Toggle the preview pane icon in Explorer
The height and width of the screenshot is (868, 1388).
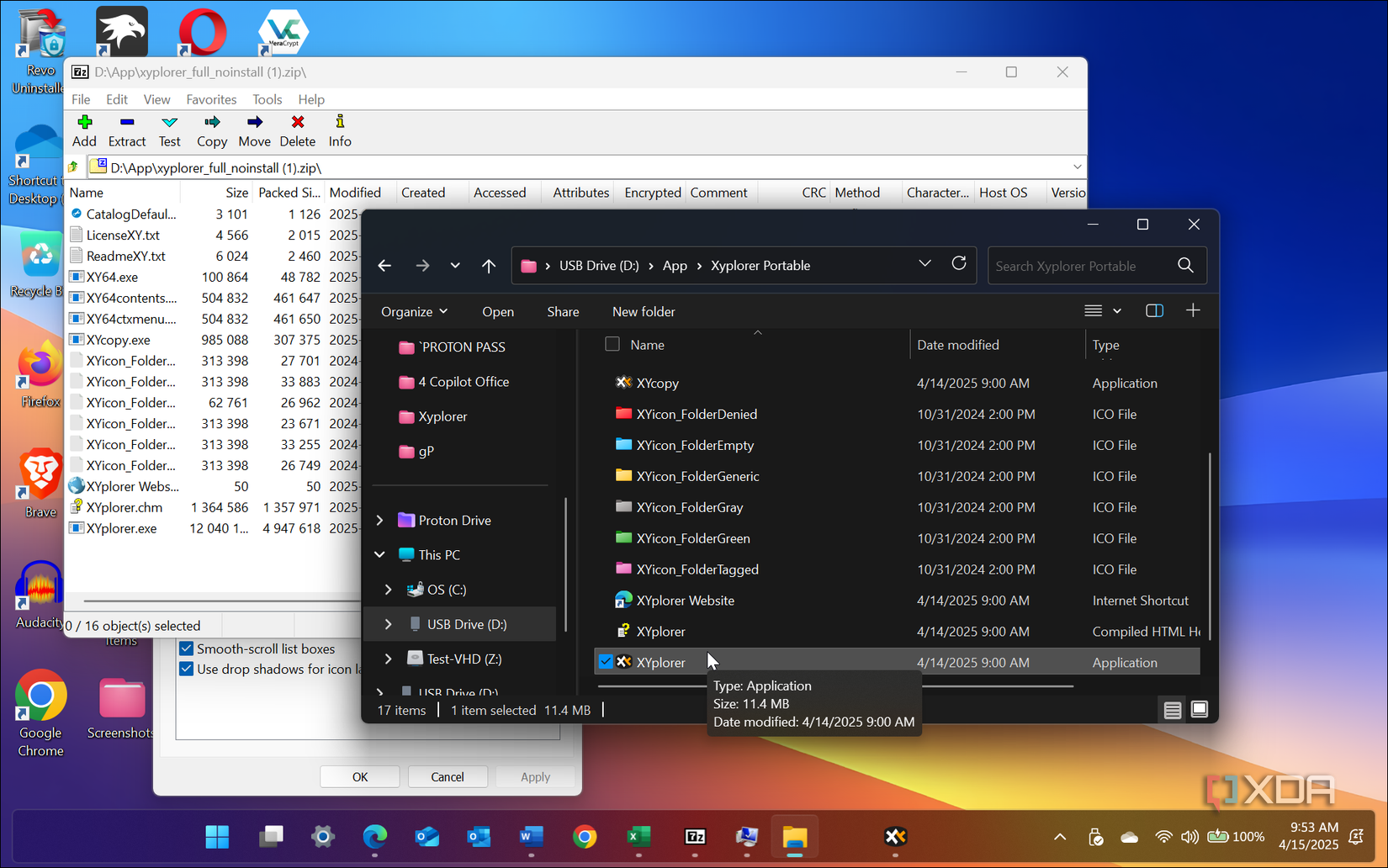(1153, 310)
